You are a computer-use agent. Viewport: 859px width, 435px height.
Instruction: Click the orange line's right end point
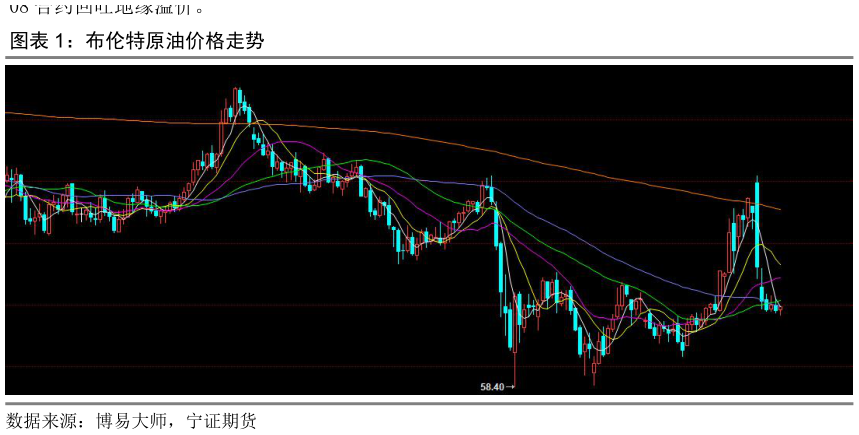(x=780, y=210)
